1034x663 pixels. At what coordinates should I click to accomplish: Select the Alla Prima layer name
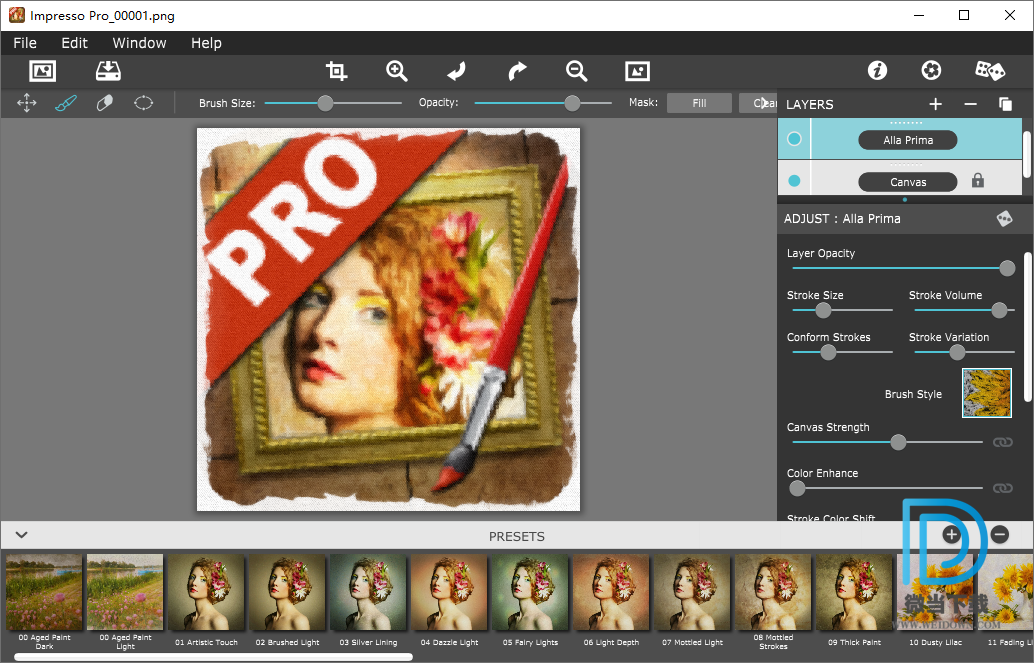pyautogui.click(x=907, y=140)
